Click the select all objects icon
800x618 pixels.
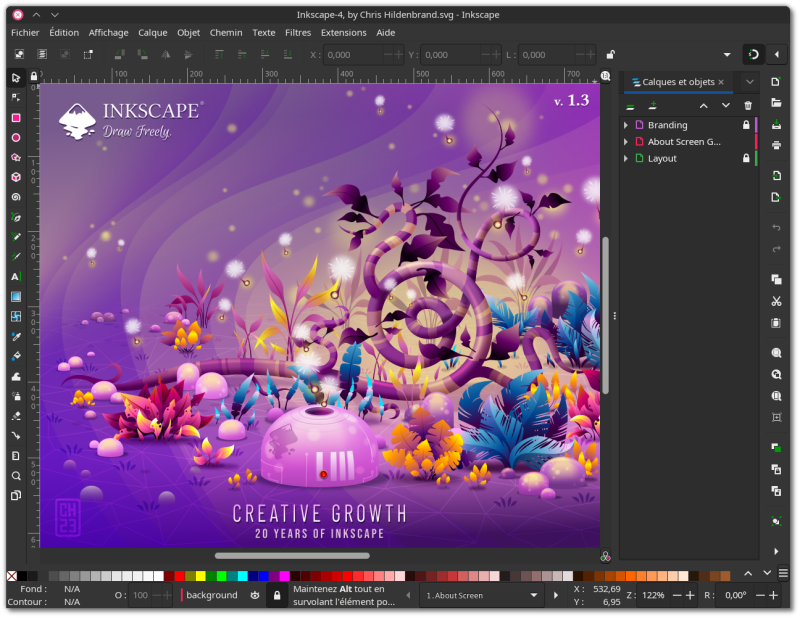coord(19,55)
